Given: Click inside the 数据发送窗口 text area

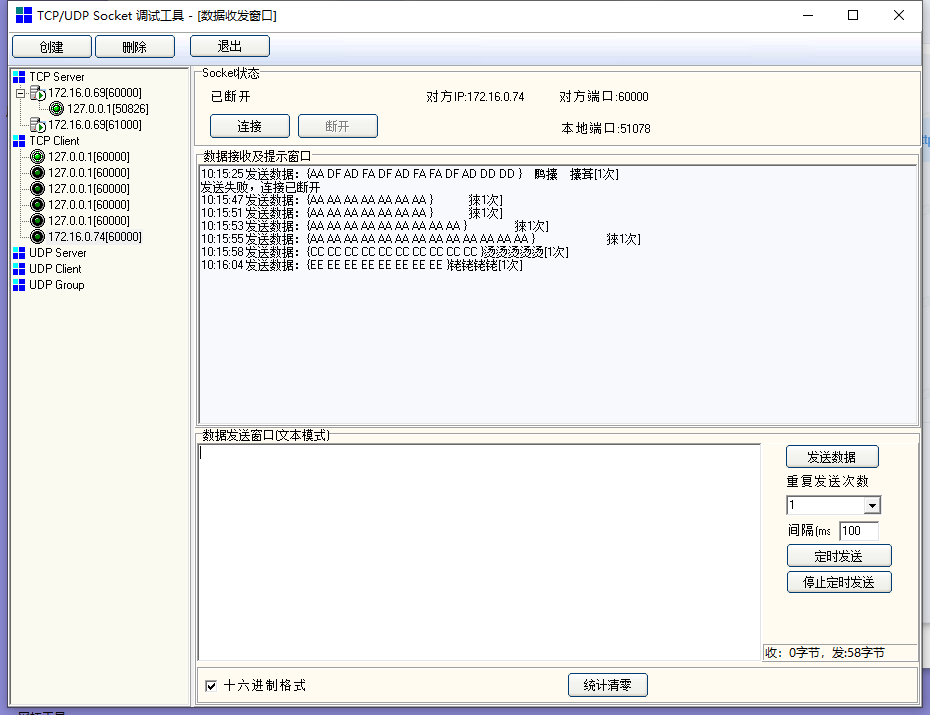Looking at the screenshot, I should click(x=480, y=550).
